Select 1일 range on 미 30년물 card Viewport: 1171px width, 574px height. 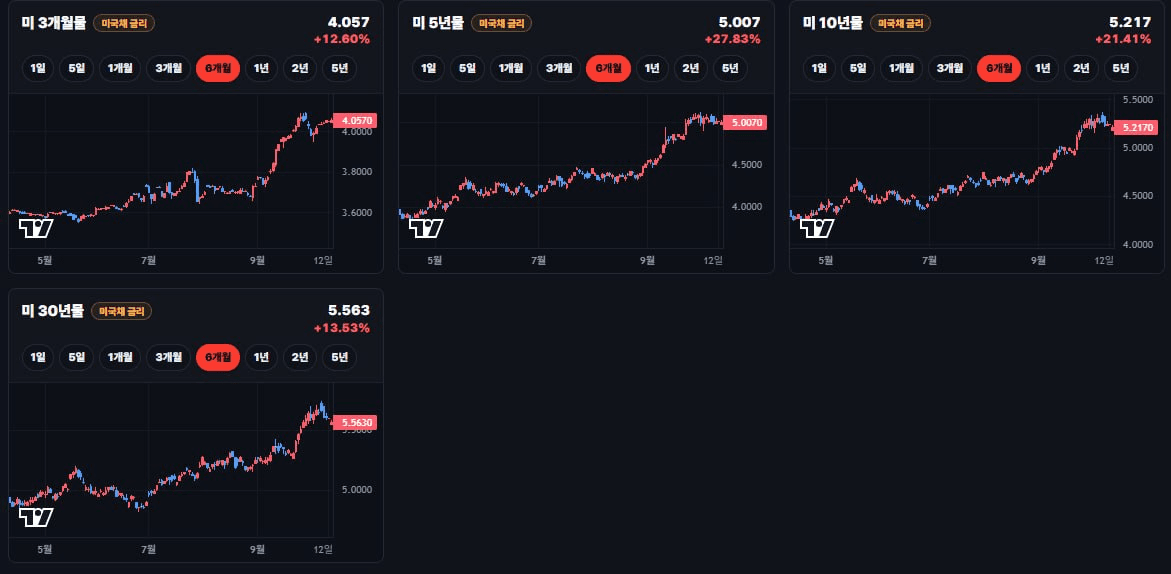tap(37, 358)
